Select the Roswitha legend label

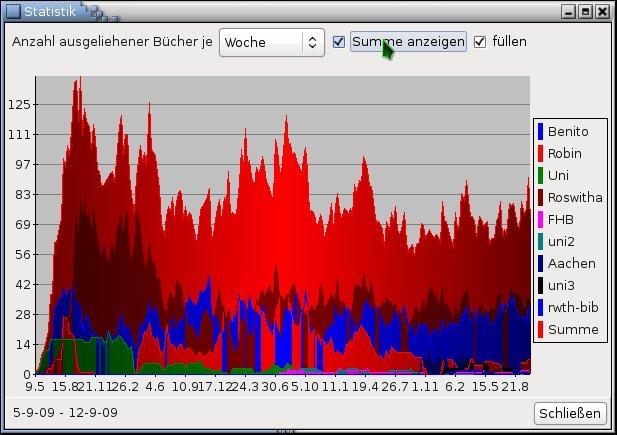(575, 198)
